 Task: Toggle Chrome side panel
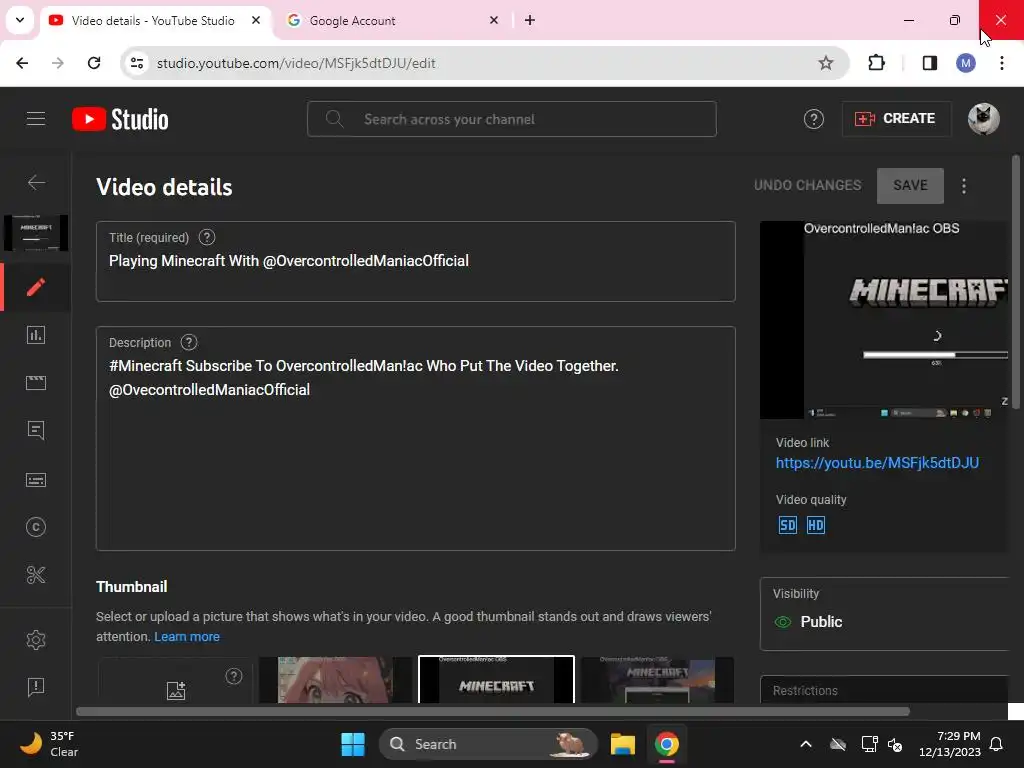pyautogui.click(x=929, y=63)
